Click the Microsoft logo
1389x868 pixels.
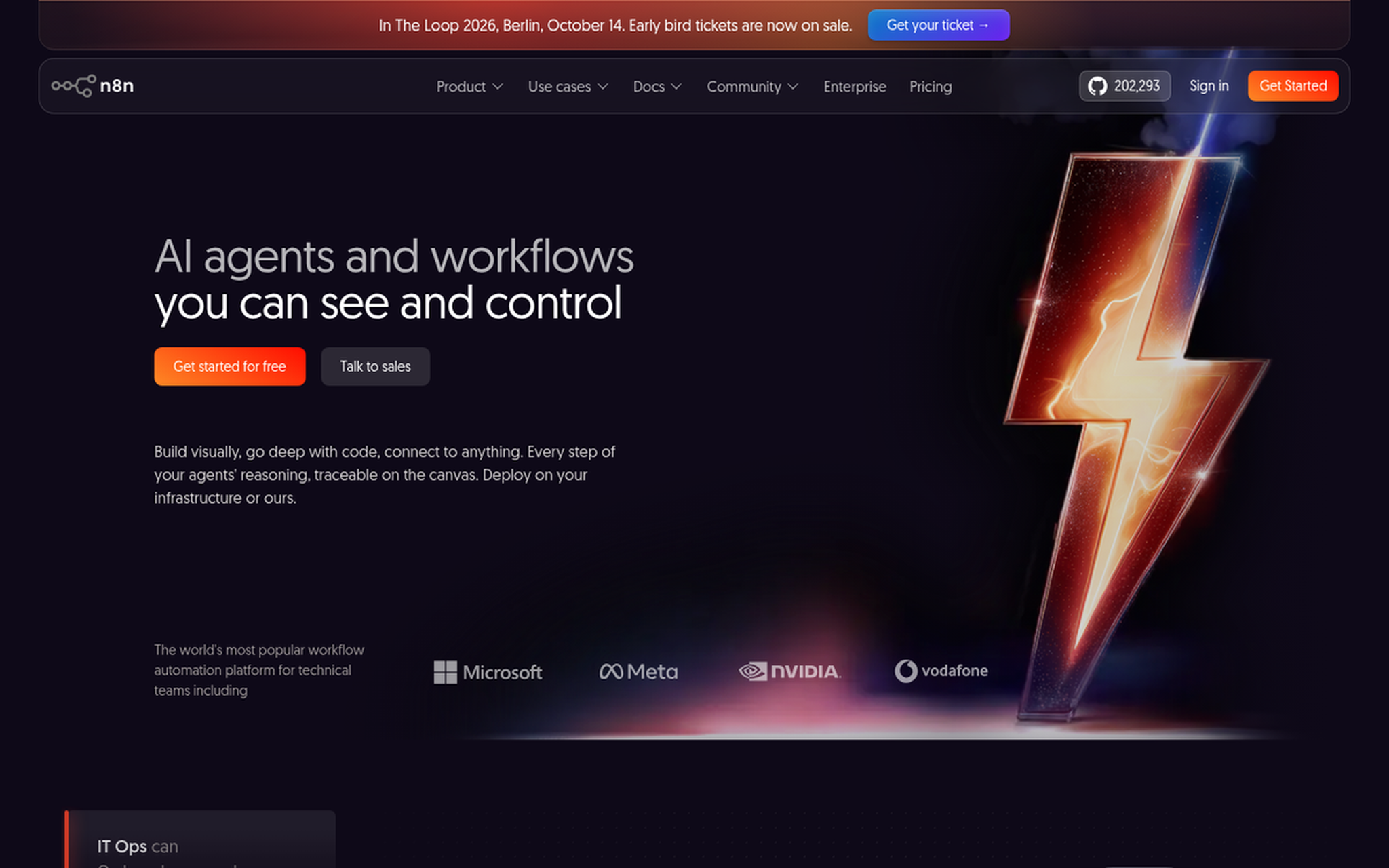tap(488, 672)
